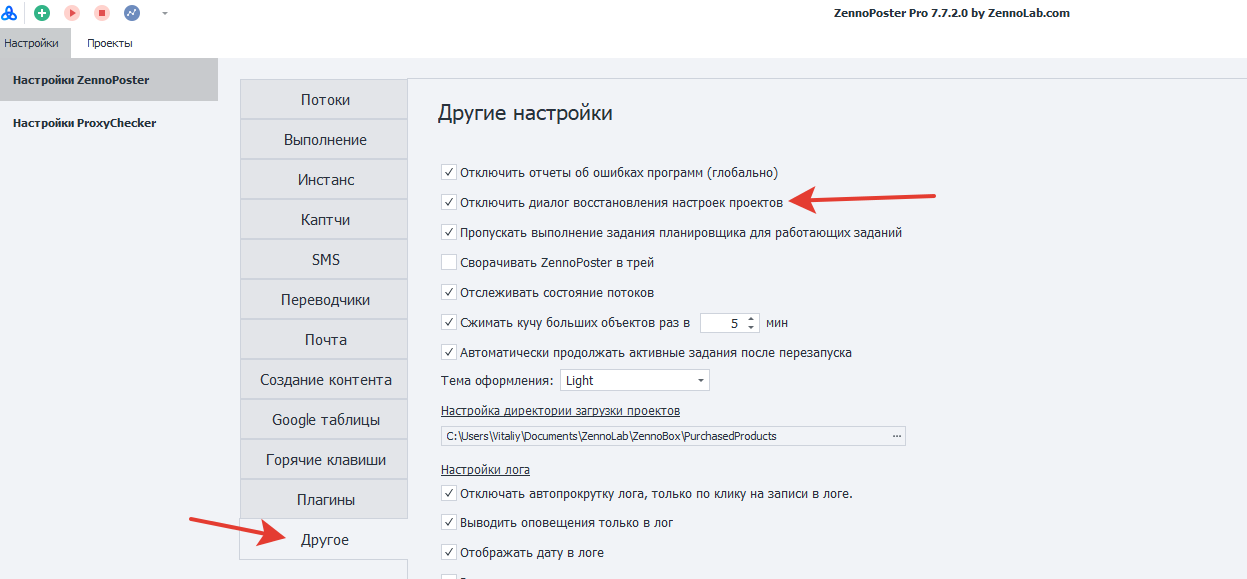Click Настройка директории загрузки проектов heading
The image size is (1247, 579).
coord(560,411)
